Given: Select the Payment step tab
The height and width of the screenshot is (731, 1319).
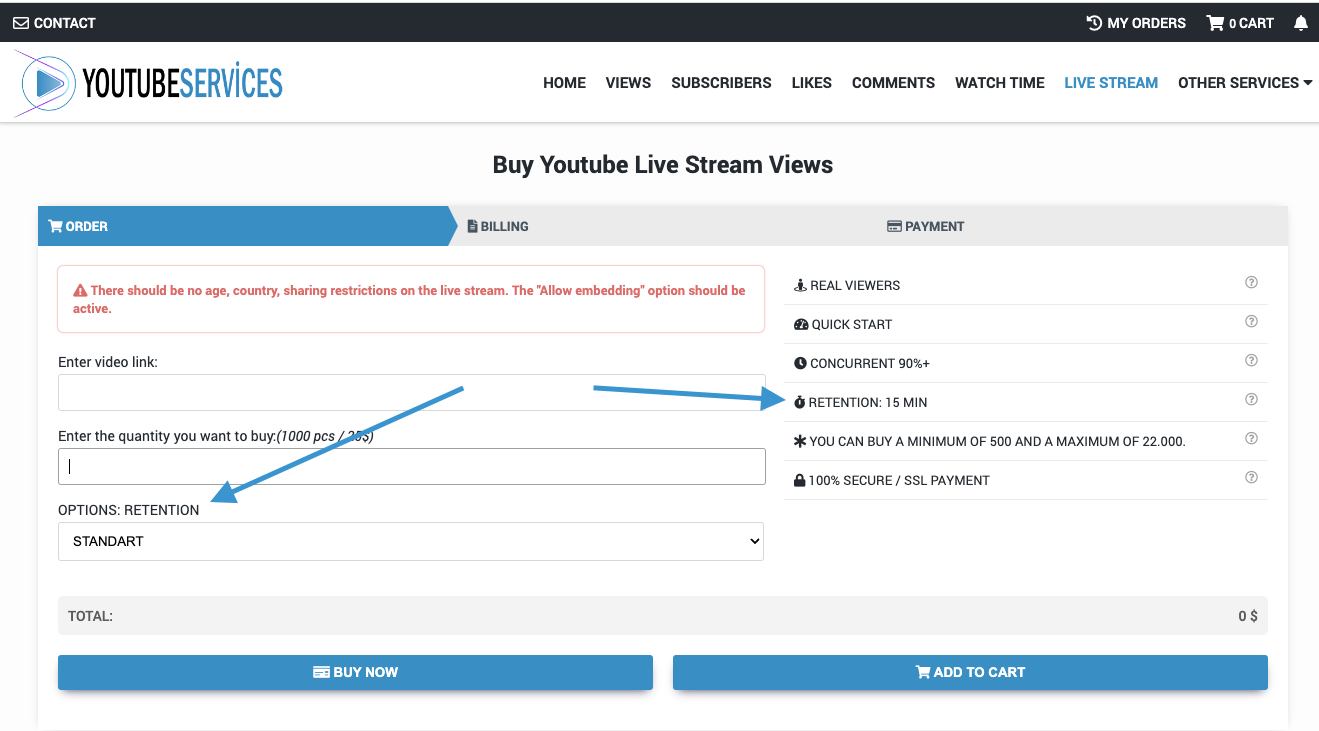Looking at the screenshot, I should click(x=925, y=226).
